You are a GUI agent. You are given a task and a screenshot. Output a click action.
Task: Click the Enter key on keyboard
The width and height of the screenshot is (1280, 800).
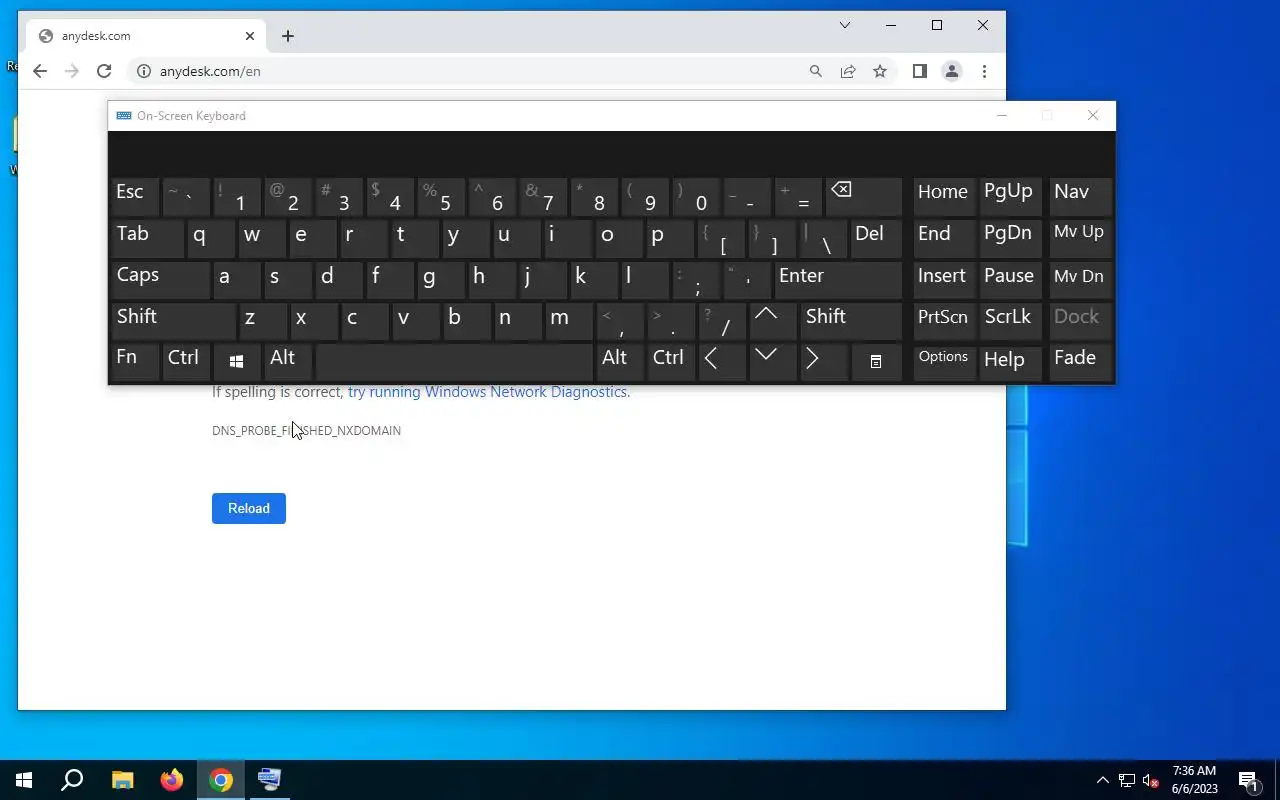[837, 279]
